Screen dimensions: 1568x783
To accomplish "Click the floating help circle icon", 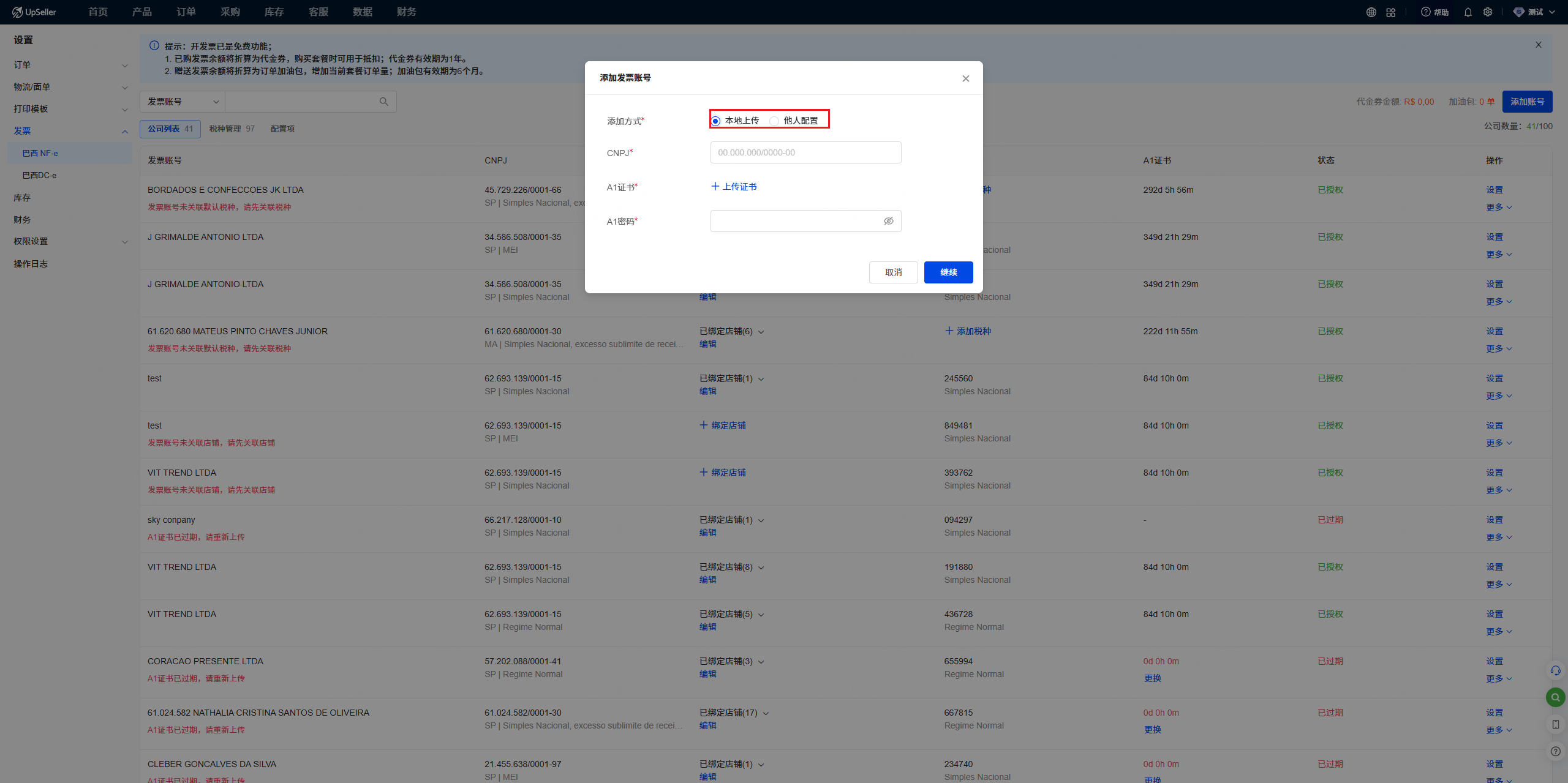I will coord(1555,751).
